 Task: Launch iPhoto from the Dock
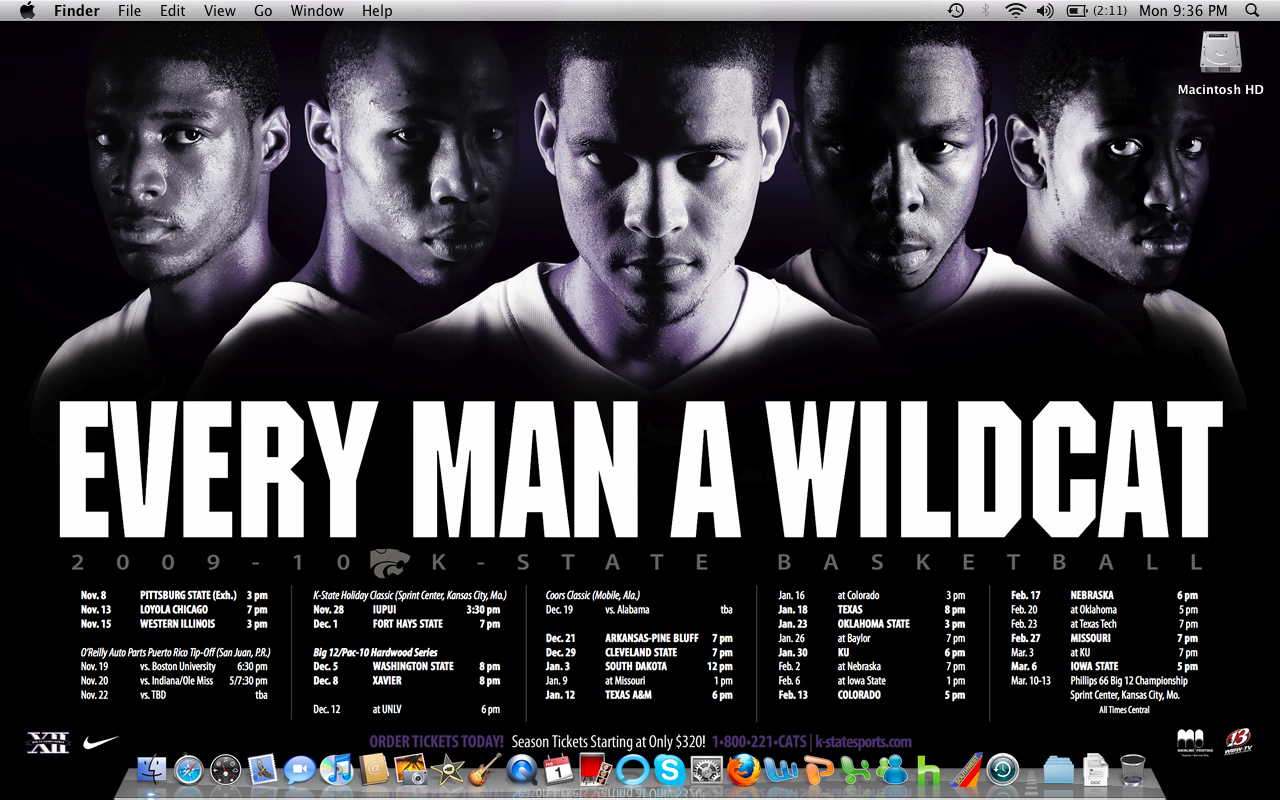(411, 769)
